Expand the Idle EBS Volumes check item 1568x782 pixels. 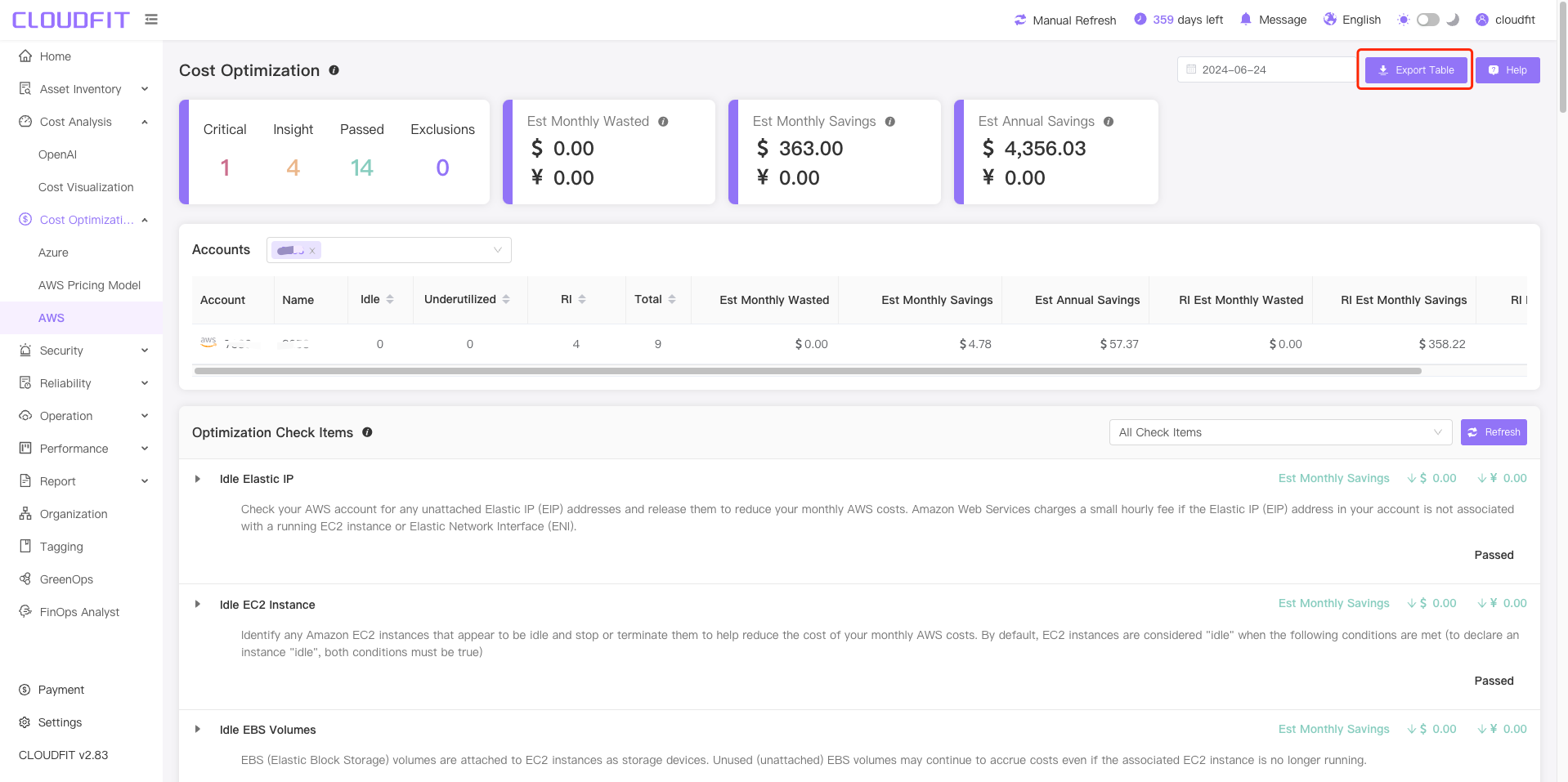pos(198,730)
